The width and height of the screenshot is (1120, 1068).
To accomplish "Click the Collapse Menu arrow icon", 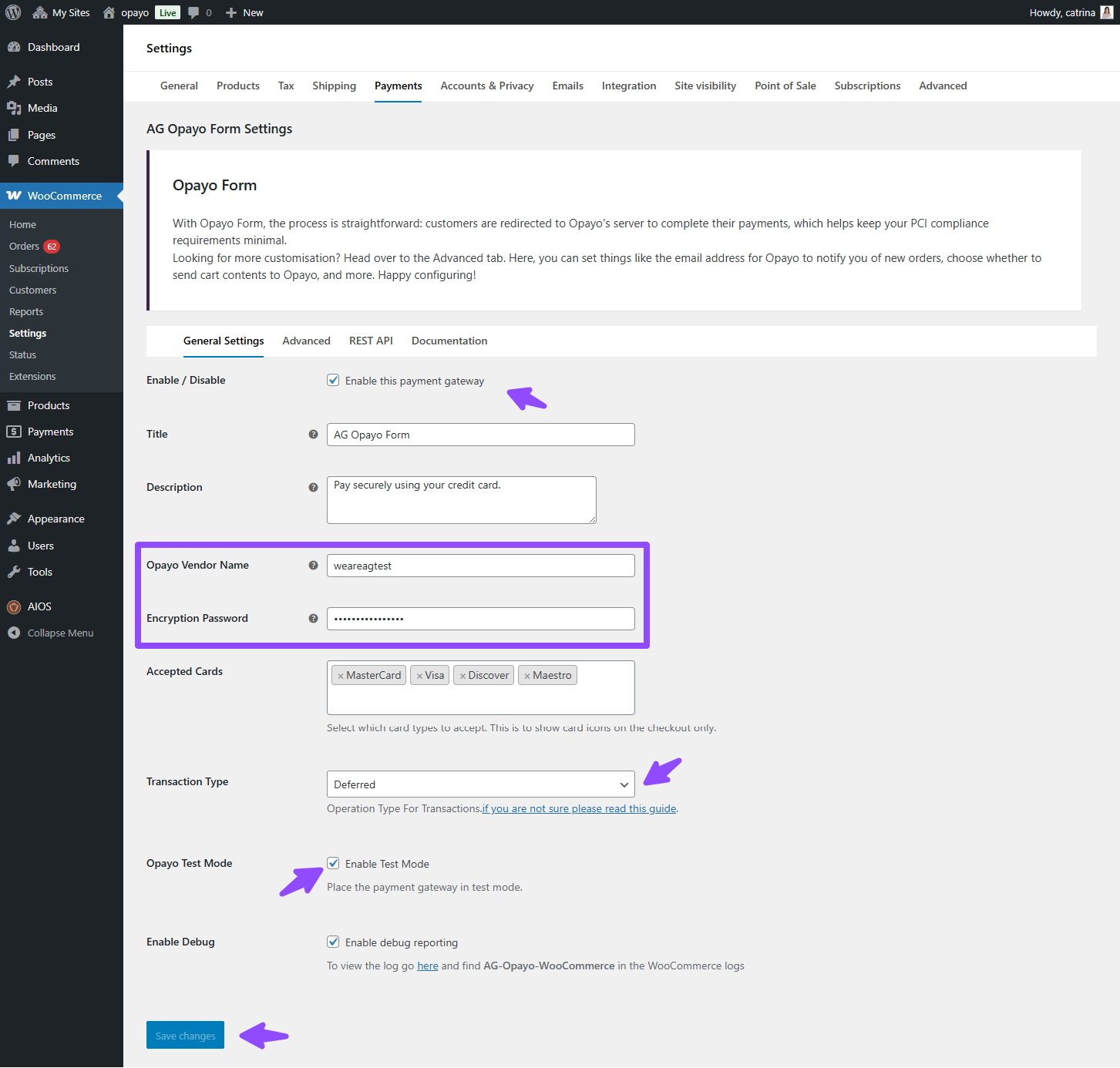I will pyautogui.click(x=14, y=633).
